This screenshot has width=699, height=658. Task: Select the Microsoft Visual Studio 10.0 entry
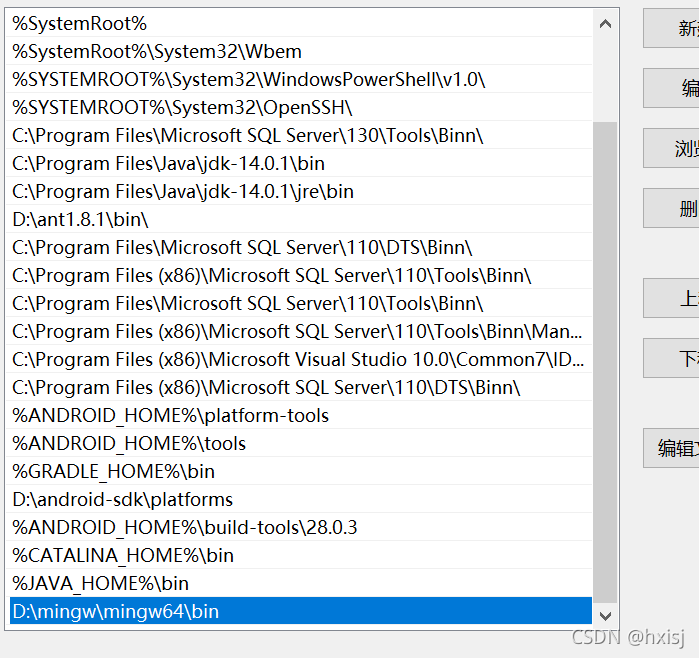(299, 359)
